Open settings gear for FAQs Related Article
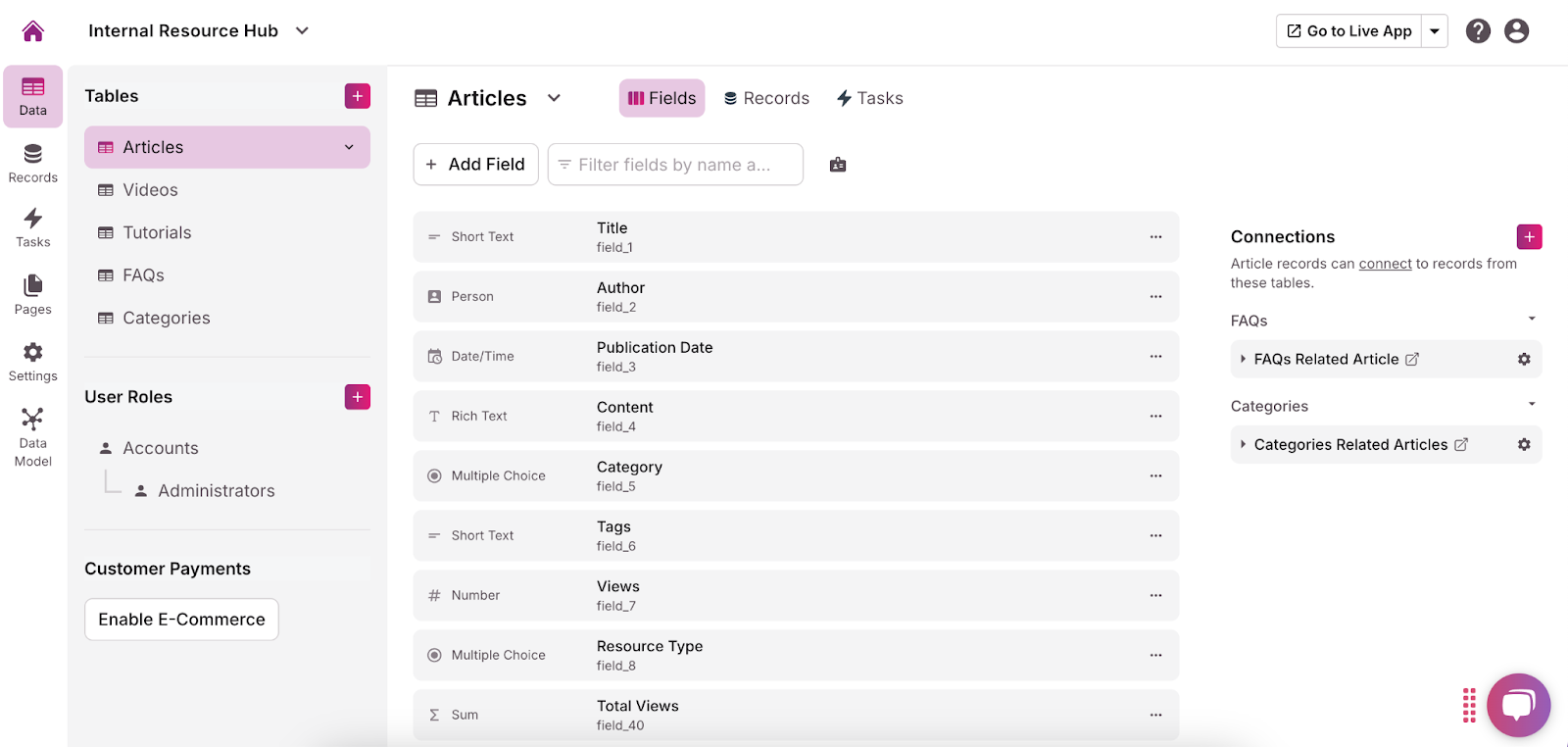This screenshot has height=747, width=1568. 1524,360
